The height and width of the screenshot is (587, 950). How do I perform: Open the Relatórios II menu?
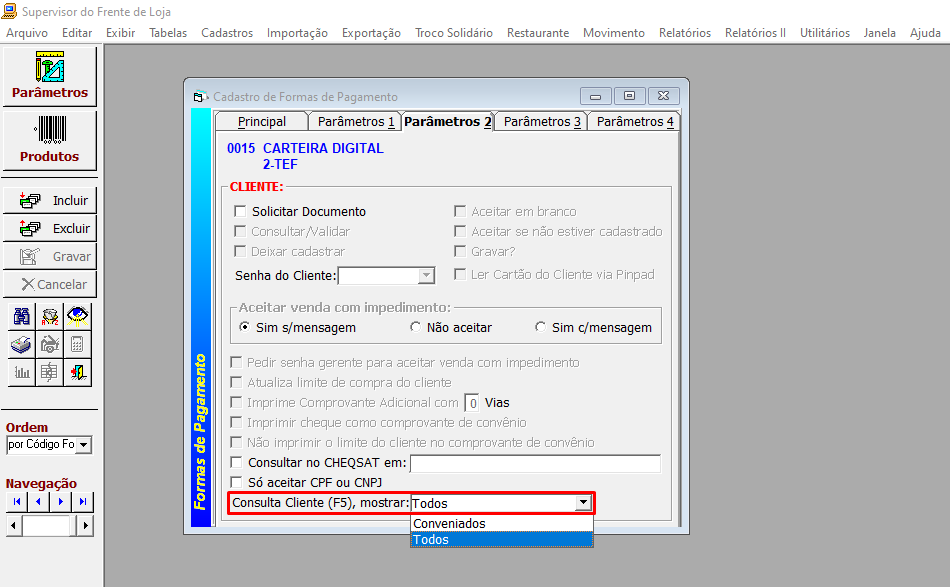coord(755,33)
